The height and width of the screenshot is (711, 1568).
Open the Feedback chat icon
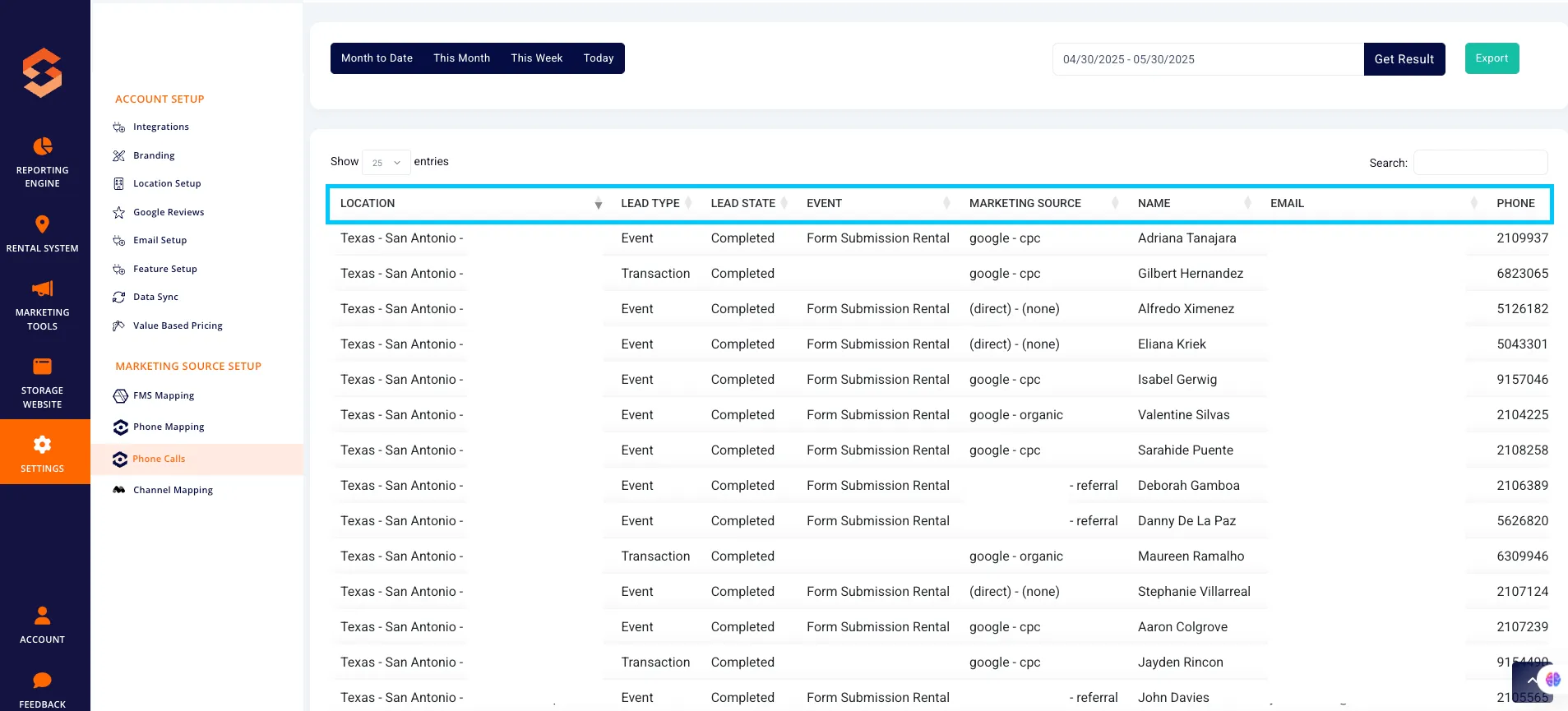[43, 680]
